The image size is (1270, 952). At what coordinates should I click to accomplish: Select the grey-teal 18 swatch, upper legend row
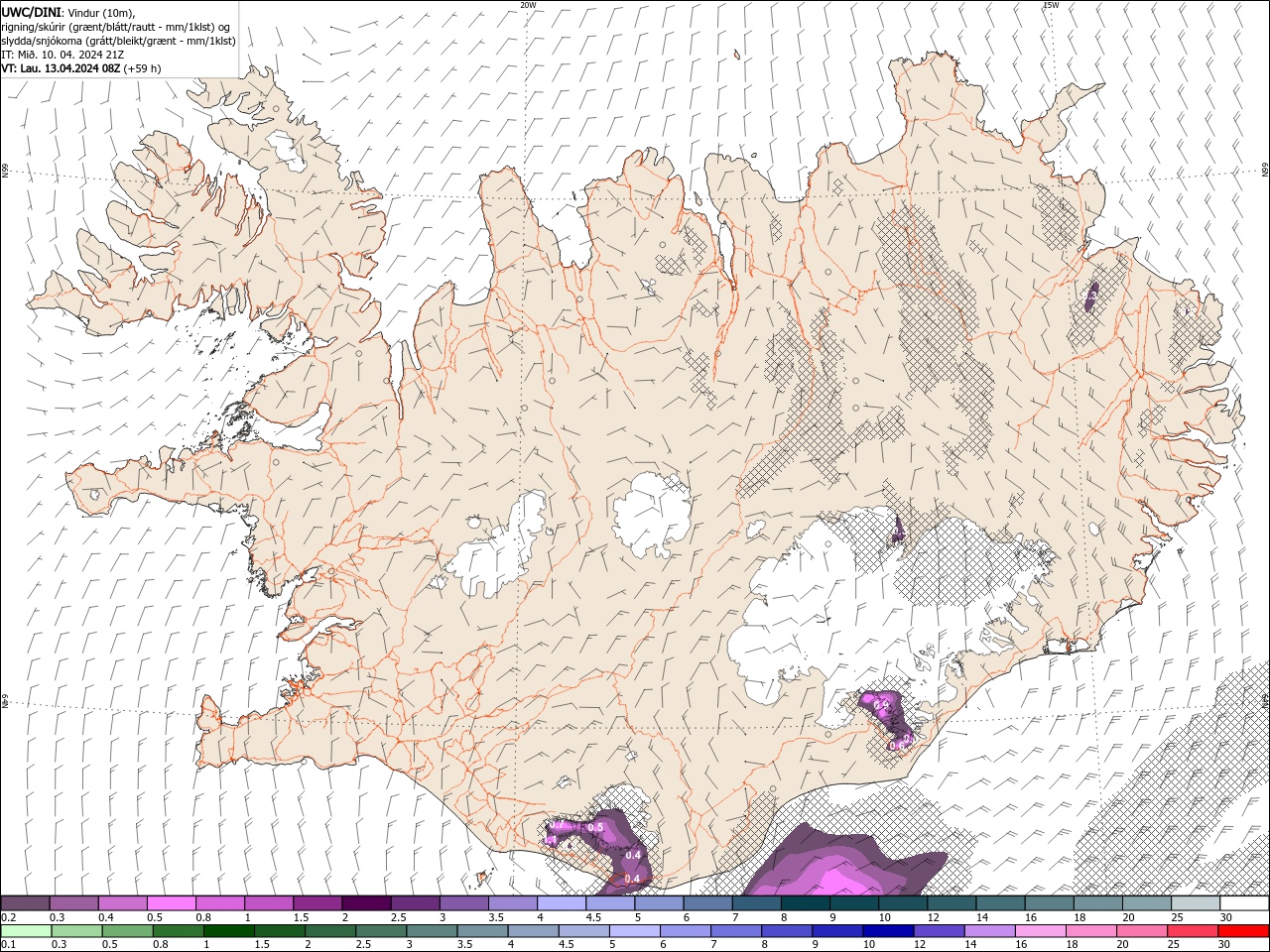click(1098, 903)
